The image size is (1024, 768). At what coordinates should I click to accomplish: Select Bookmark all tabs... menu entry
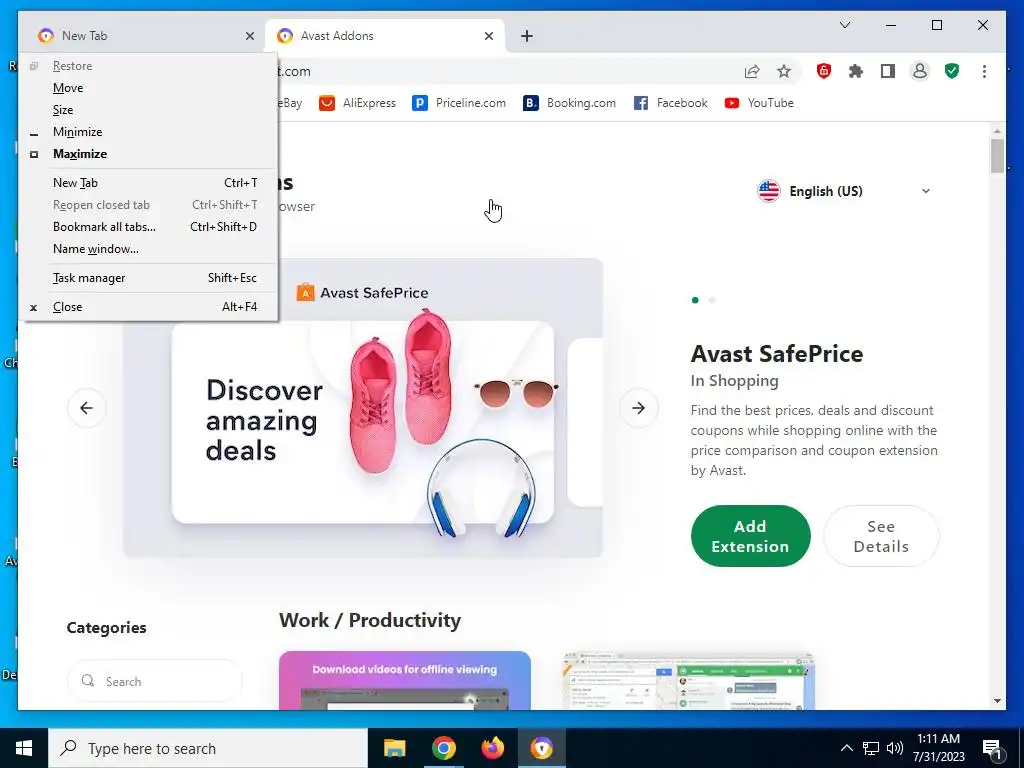[149, 227]
